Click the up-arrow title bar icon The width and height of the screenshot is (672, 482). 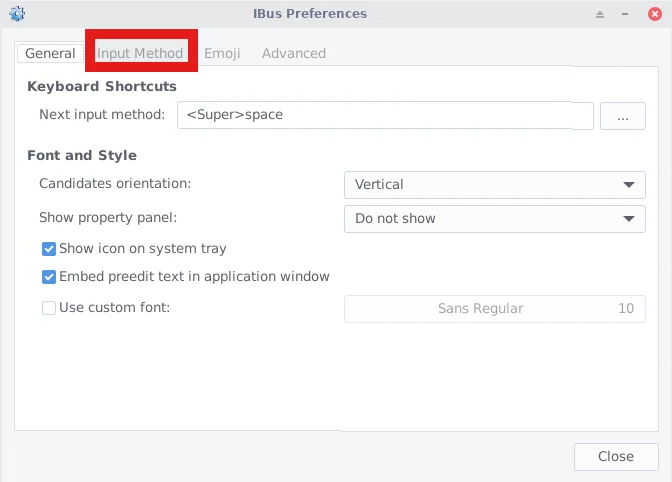coord(600,14)
